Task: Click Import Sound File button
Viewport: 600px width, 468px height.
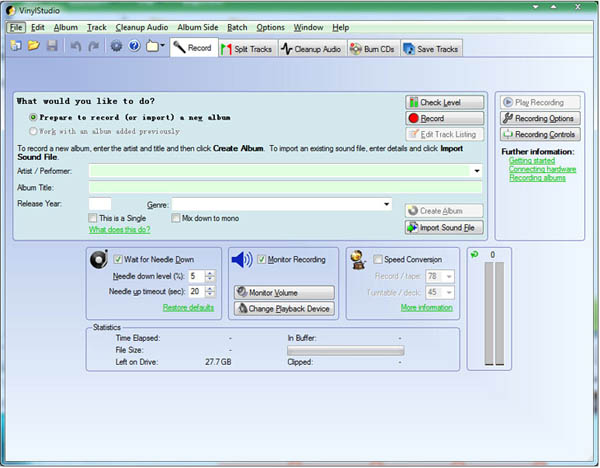Action: (444, 228)
